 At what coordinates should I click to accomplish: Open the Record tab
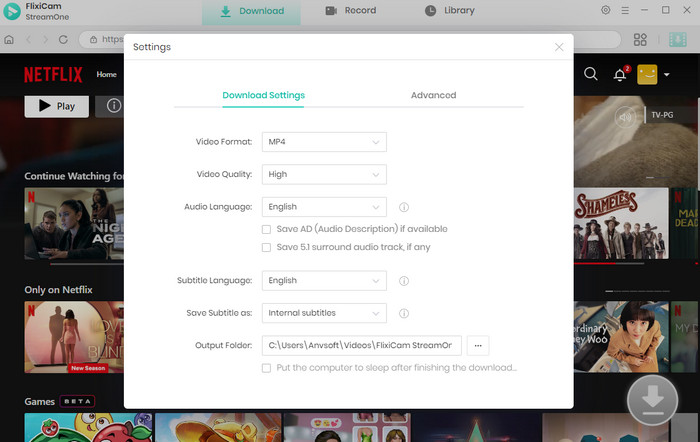[351, 11]
